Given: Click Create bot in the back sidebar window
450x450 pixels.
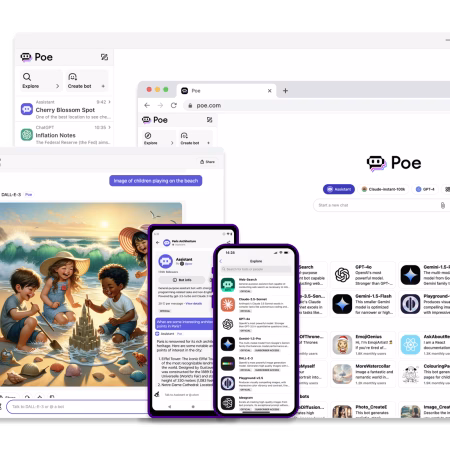Looking at the screenshot, I should [86, 81].
